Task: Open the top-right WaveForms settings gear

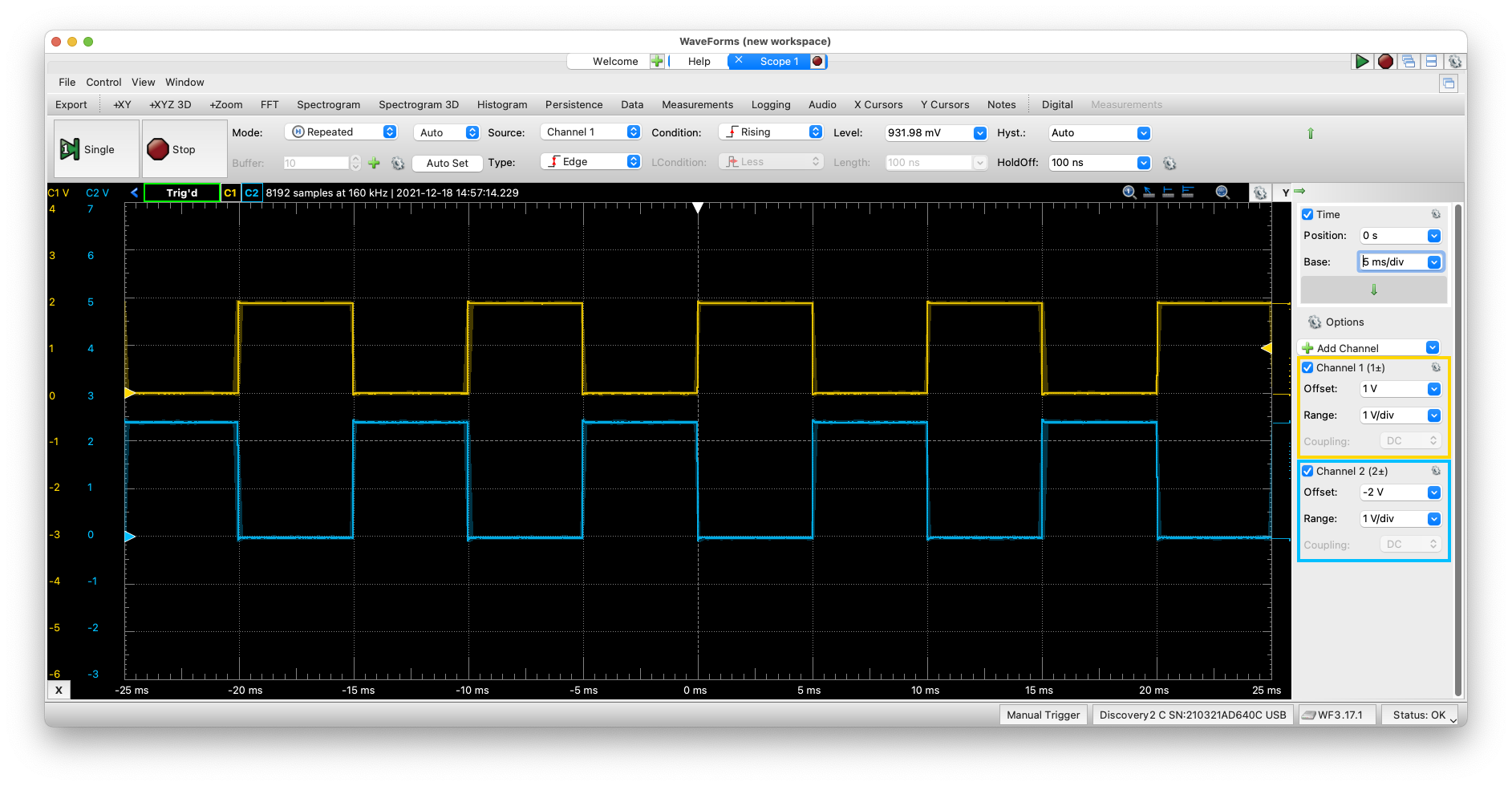Action: point(1454,61)
